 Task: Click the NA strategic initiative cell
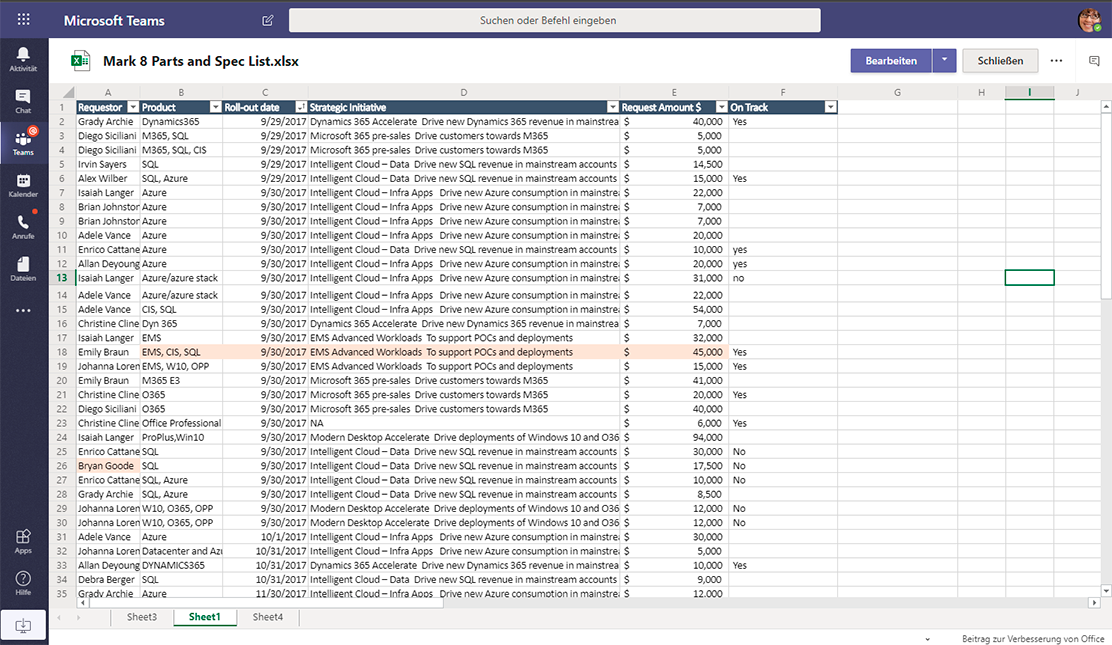(x=464, y=423)
